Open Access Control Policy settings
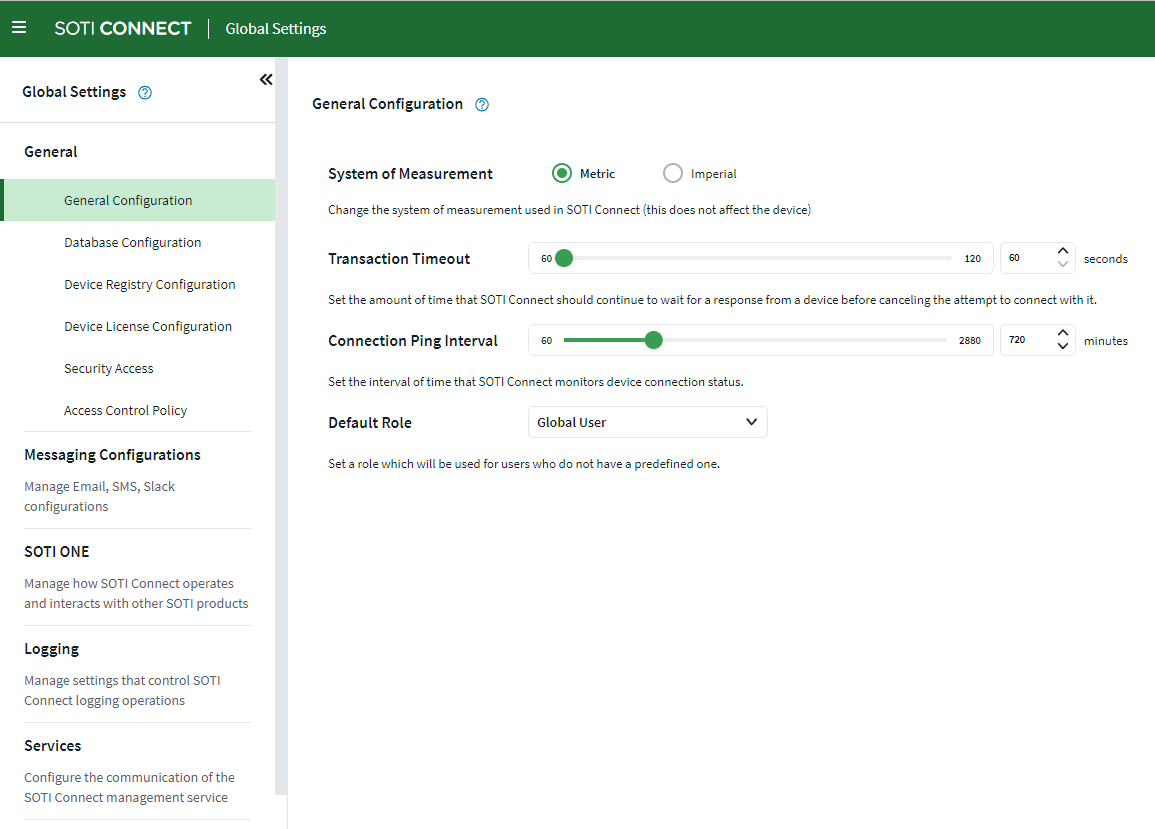 (126, 410)
